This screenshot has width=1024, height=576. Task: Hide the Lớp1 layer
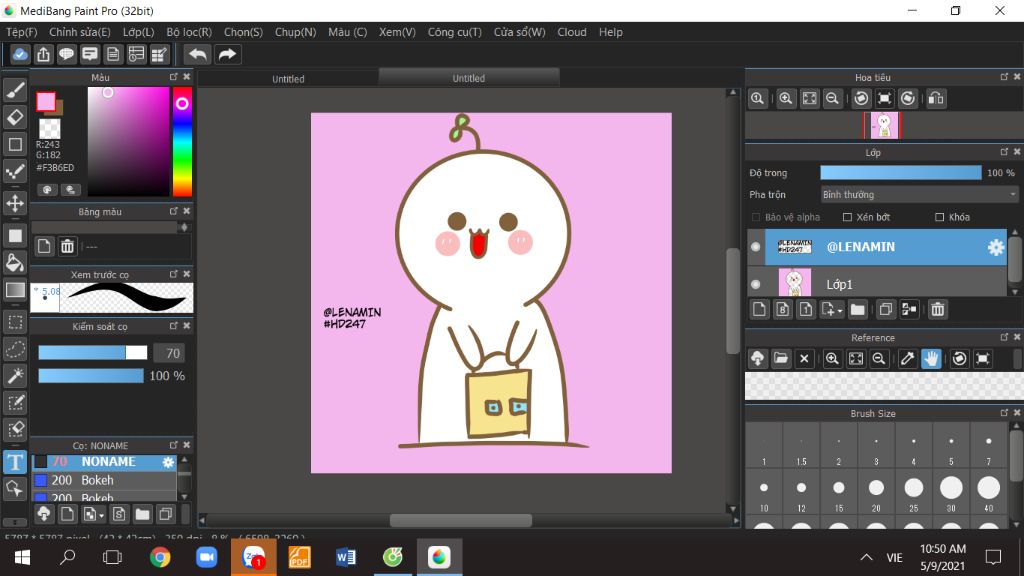point(756,284)
